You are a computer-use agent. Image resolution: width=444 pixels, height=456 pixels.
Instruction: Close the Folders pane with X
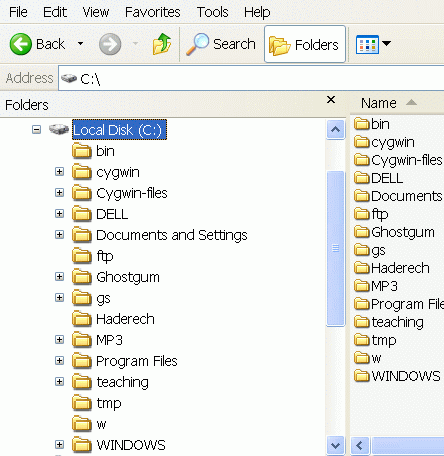[x=331, y=100]
